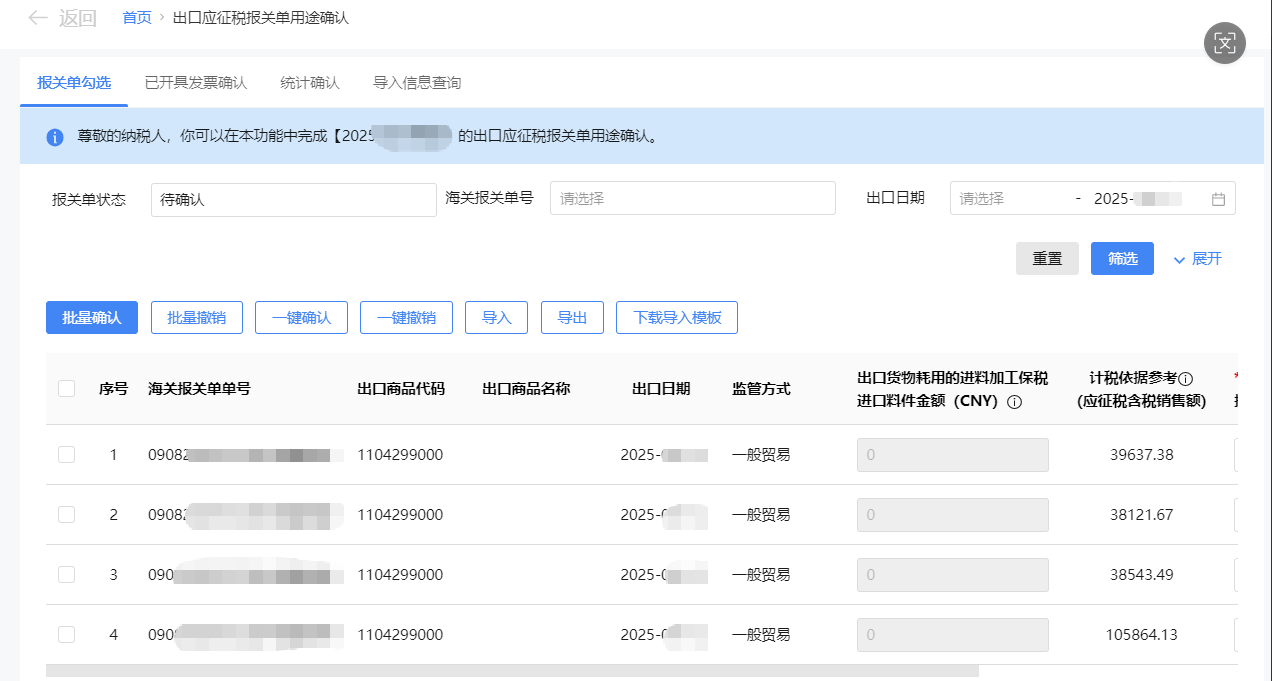The width and height of the screenshot is (1272, 681).
Task: Open the export date calendar icon
Action: (x=1218, y=199)
